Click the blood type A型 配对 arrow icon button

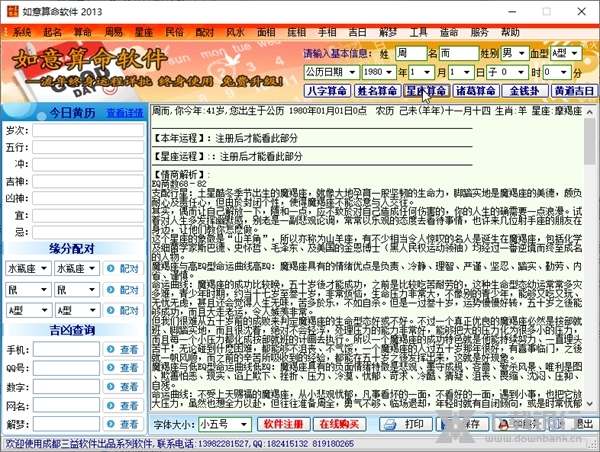tap(111, 310)
